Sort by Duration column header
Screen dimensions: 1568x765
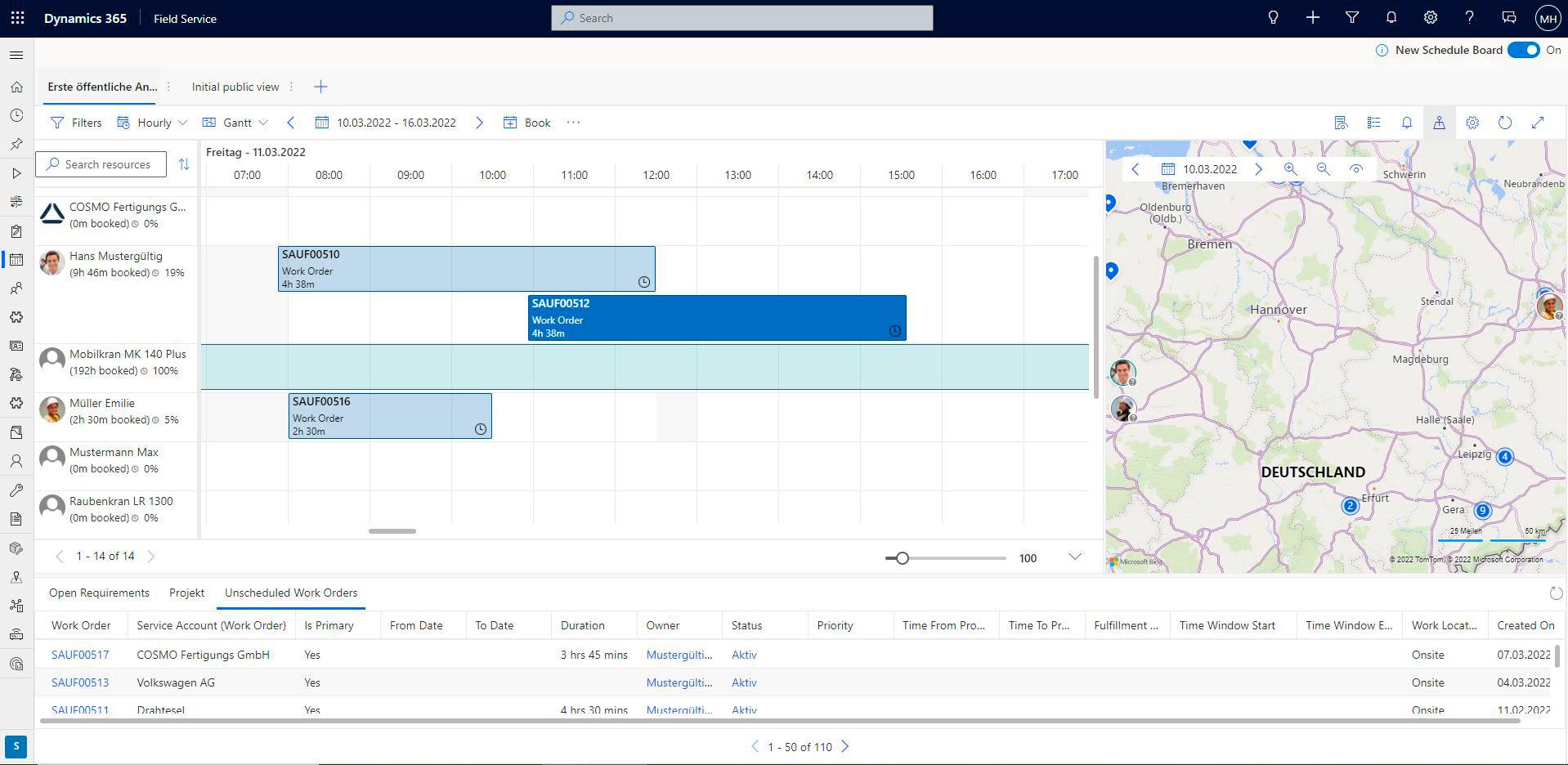click(x=583, y=625)
